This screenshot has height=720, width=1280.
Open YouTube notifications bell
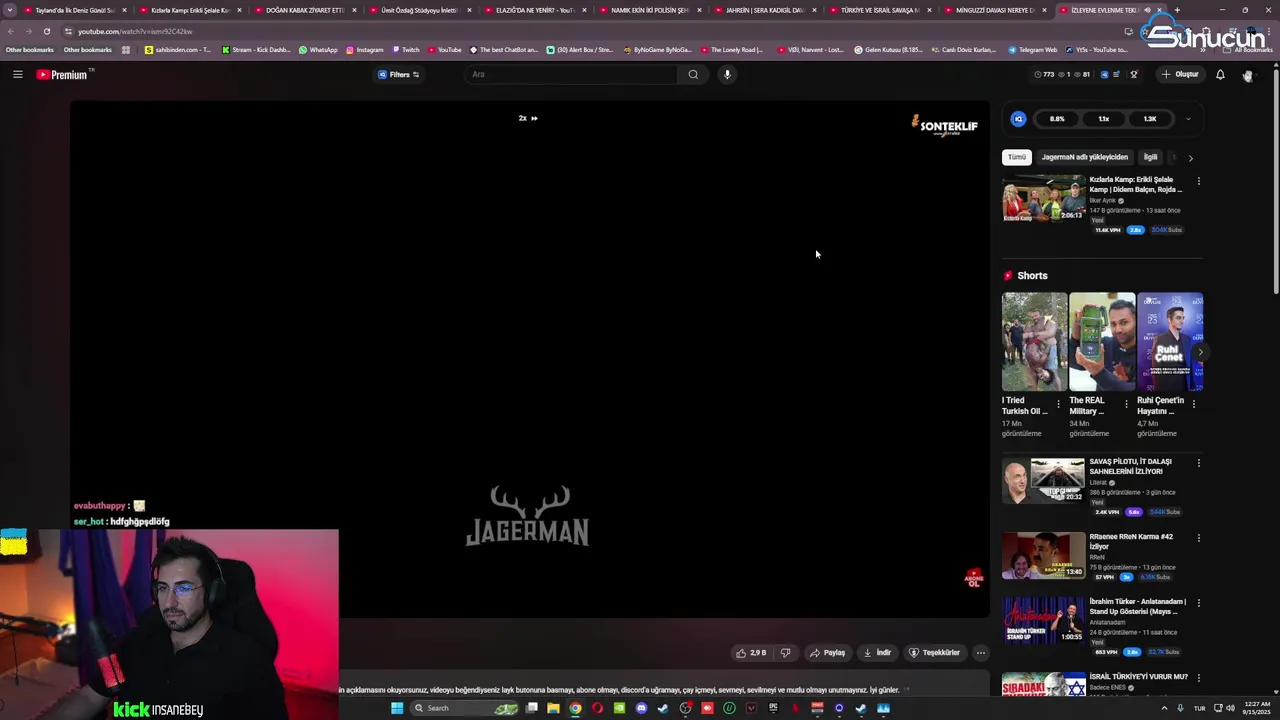1220,74
